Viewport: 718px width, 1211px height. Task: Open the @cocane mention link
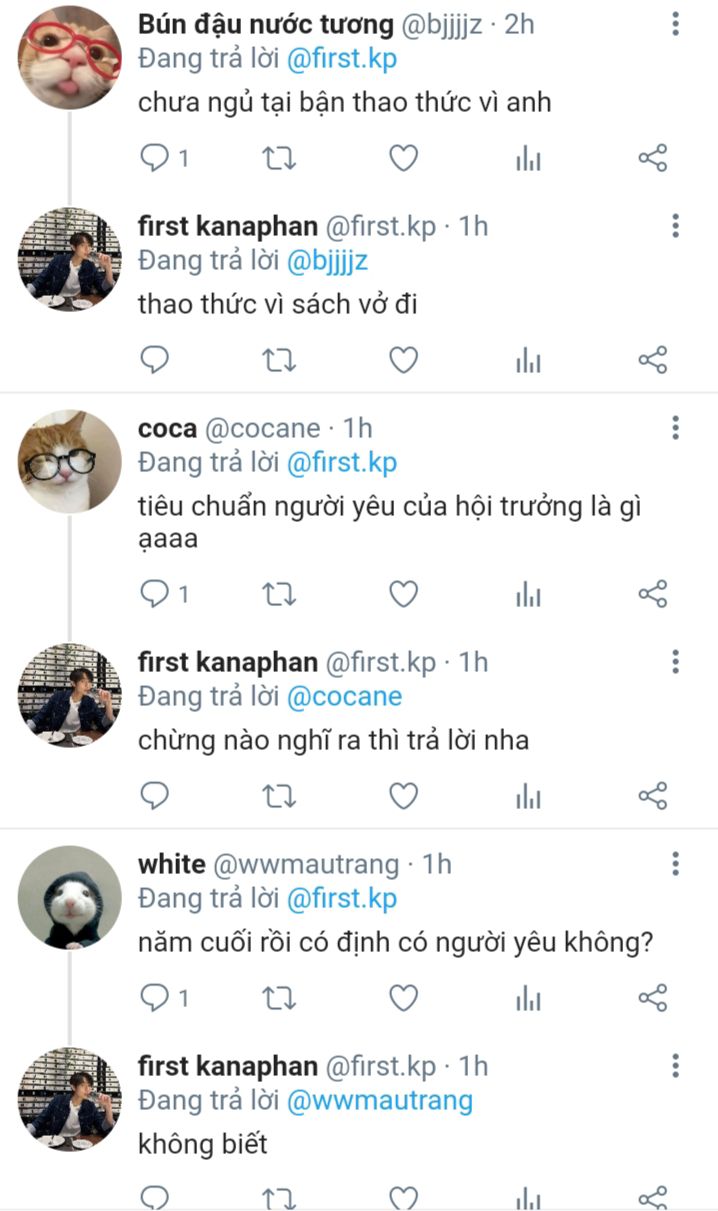[x=344, y=696]
